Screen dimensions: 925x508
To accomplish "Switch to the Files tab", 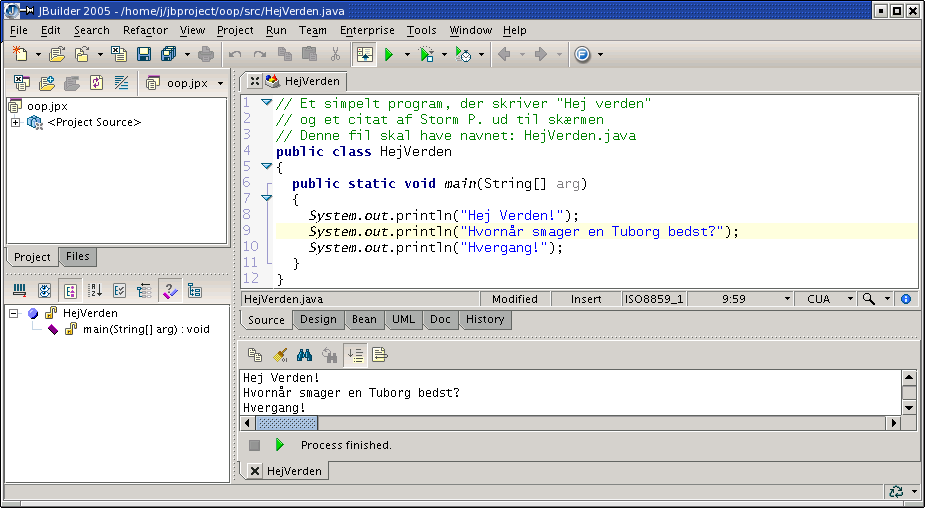I will pos(78,257).
